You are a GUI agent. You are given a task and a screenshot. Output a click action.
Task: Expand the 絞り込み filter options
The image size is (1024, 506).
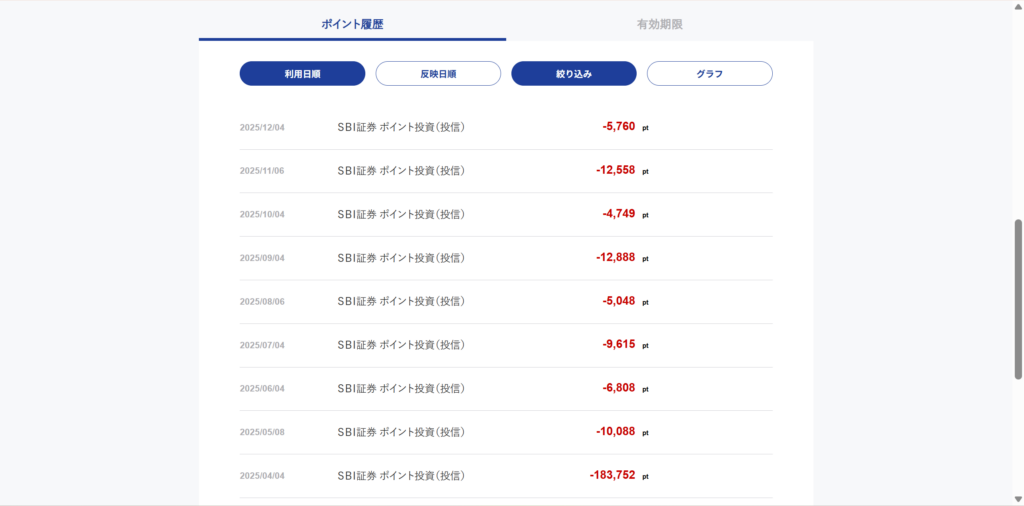574,74
